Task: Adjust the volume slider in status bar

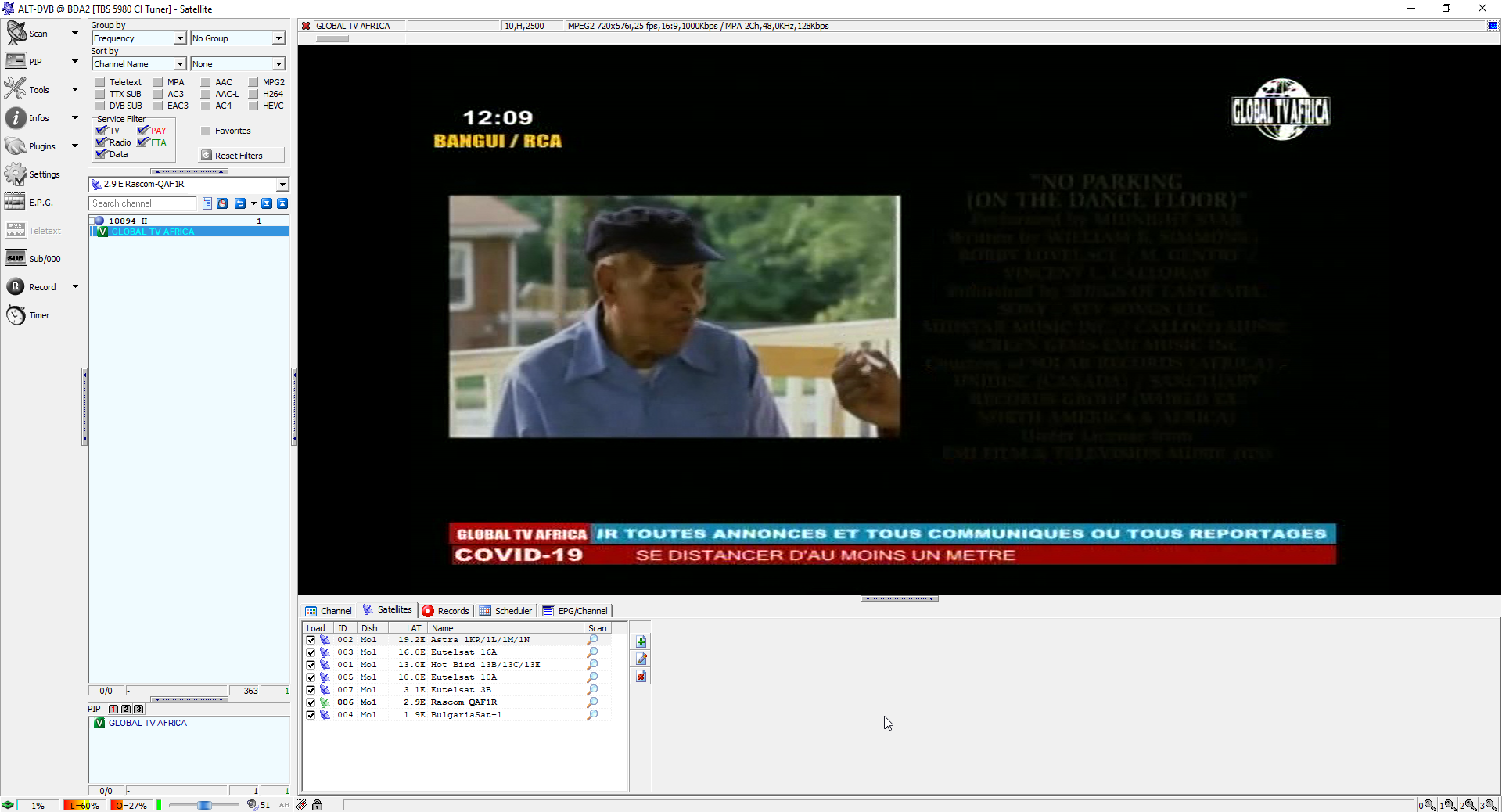Action: pyautogui.click(x=203, y=805)
